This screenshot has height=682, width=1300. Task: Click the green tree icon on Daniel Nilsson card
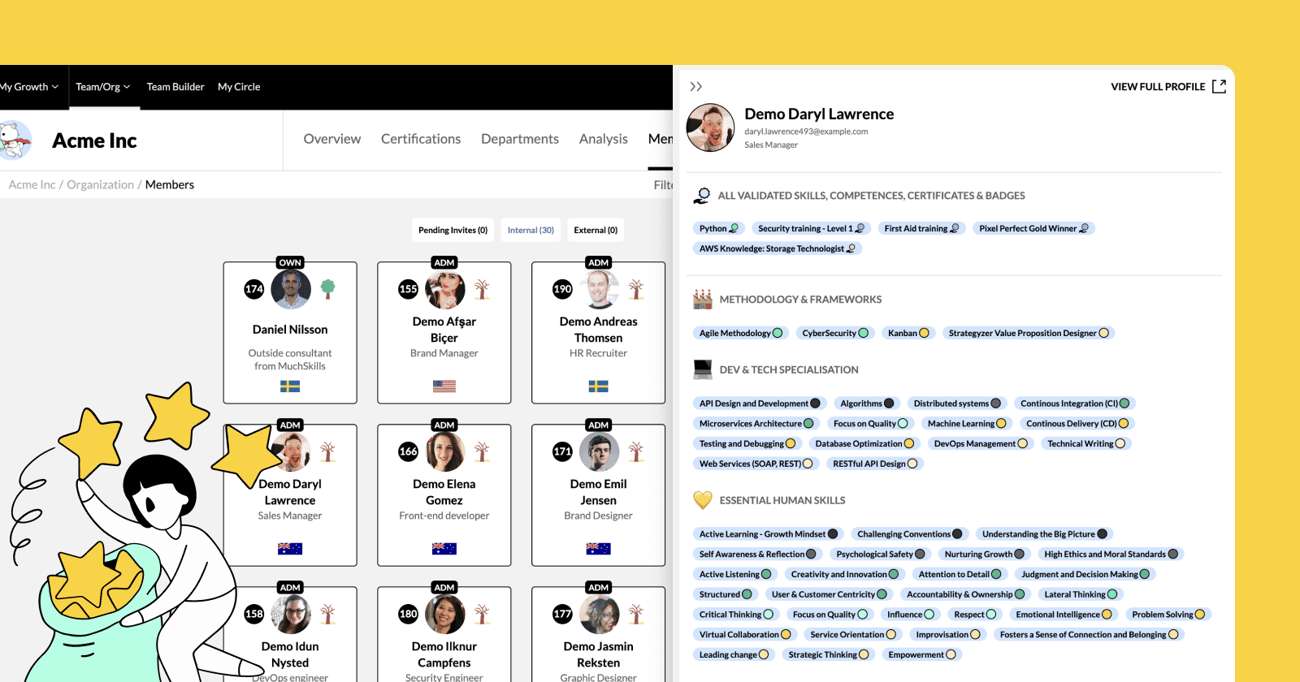pos(328,290)
